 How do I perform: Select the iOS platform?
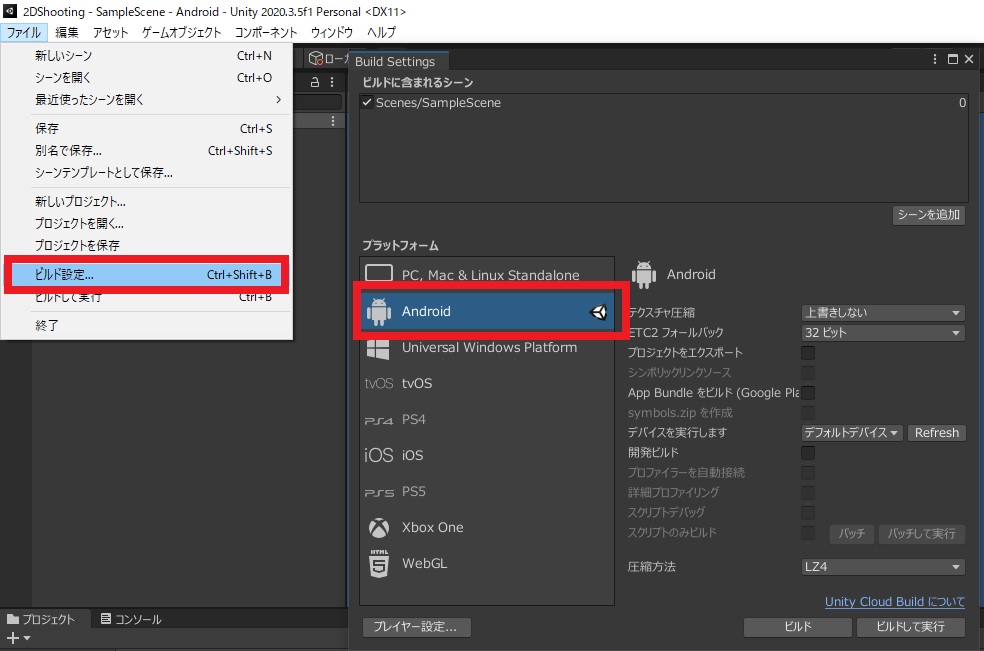(x=487, y=455)
